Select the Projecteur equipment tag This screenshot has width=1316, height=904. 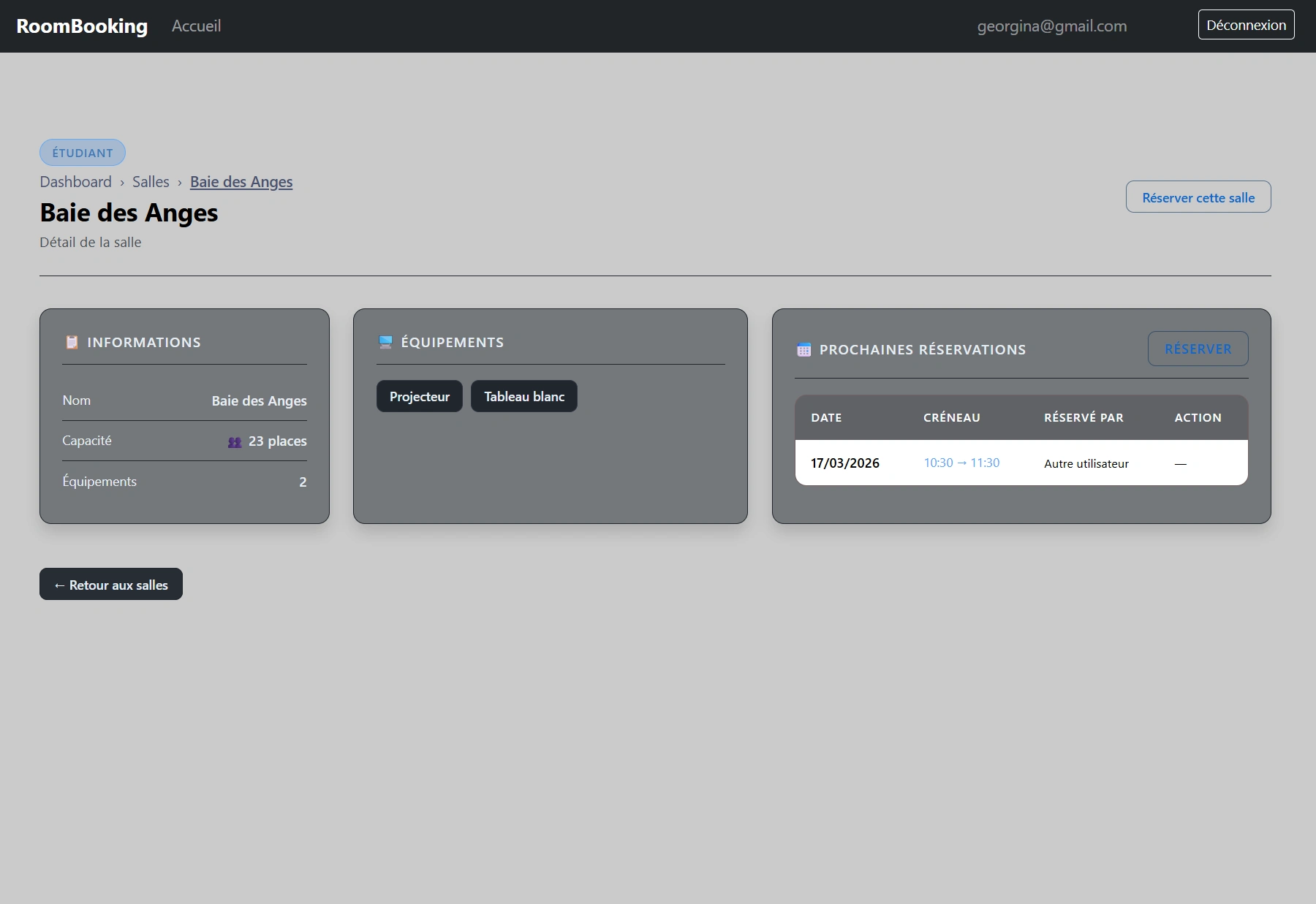pyautogui.click(x=419, y=397)
